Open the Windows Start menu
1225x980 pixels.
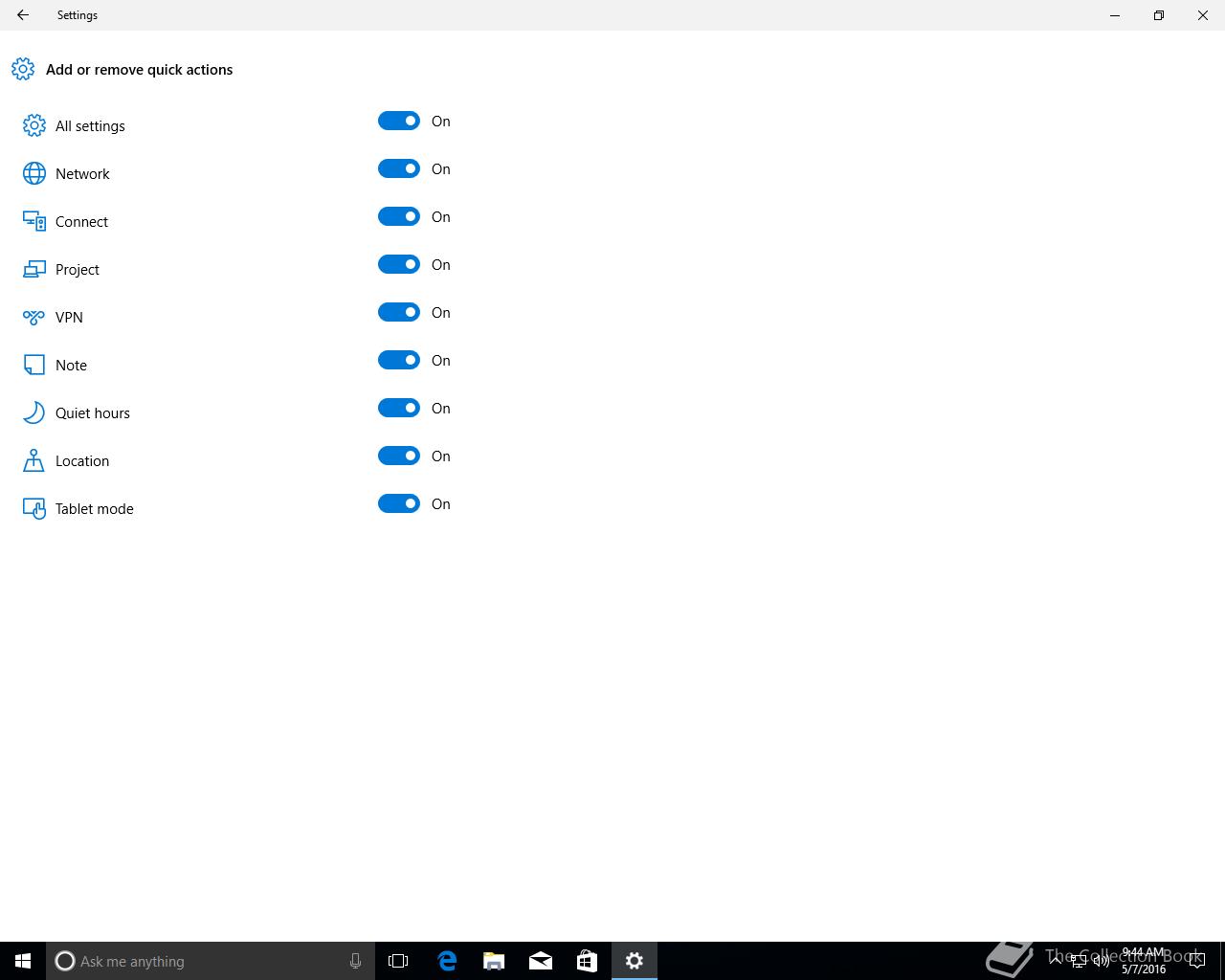tap(23, 961)
